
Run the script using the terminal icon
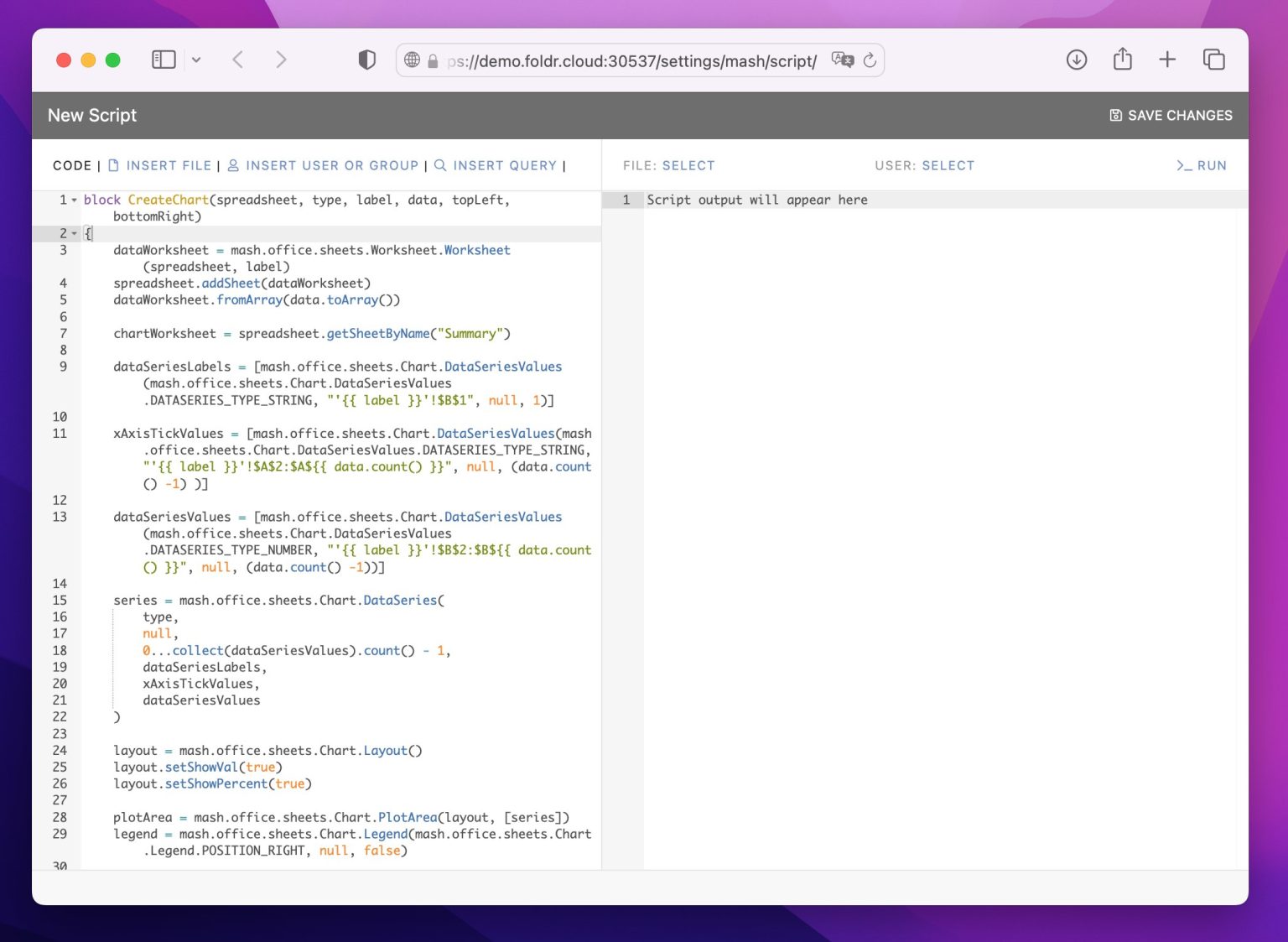pos(1185,165)
